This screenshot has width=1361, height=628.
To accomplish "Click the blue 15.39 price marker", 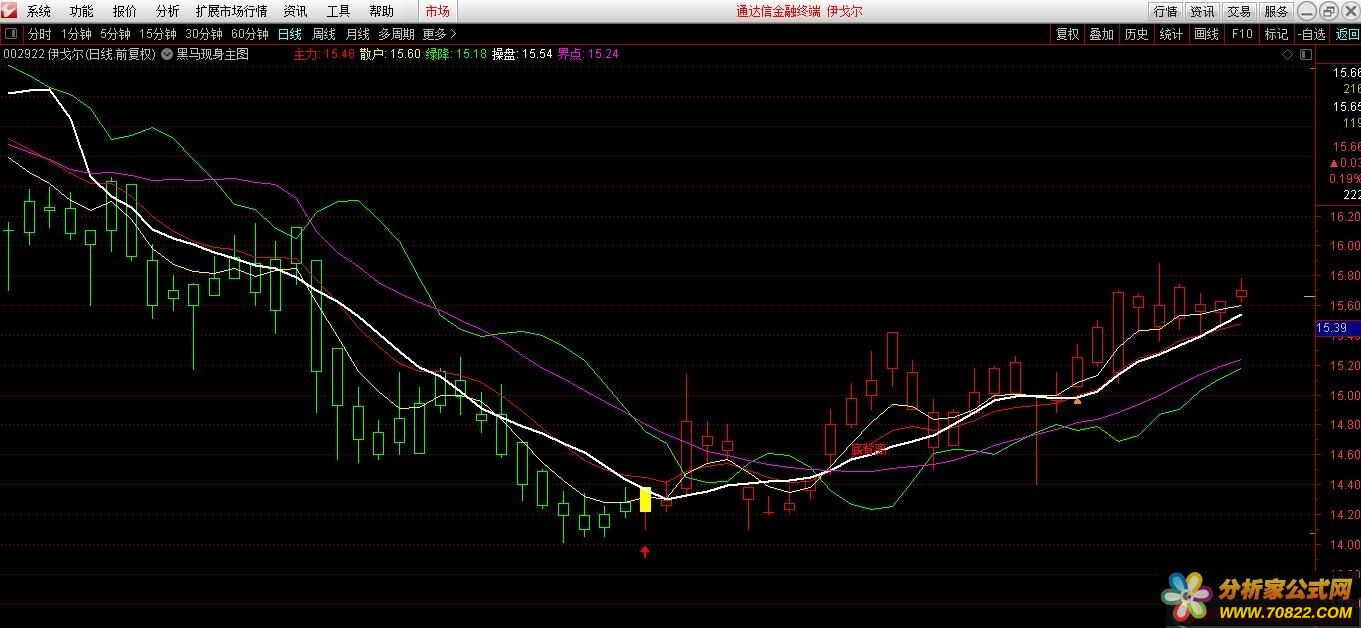I will click(1335, 328).
